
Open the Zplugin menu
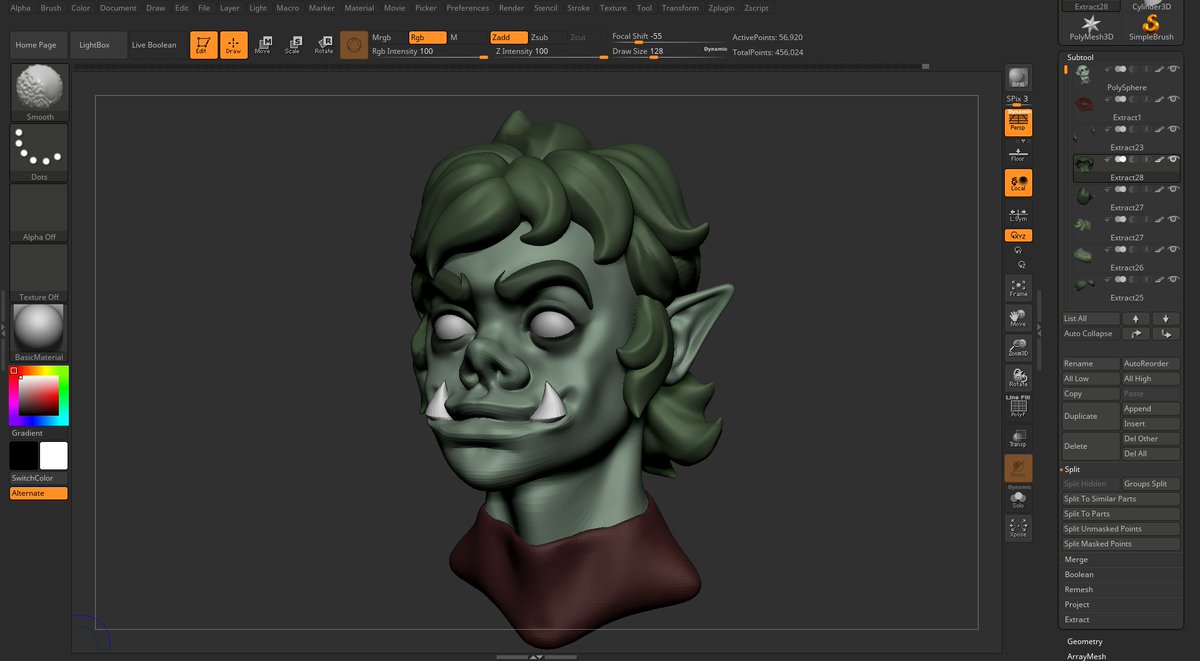pos(720,8)
